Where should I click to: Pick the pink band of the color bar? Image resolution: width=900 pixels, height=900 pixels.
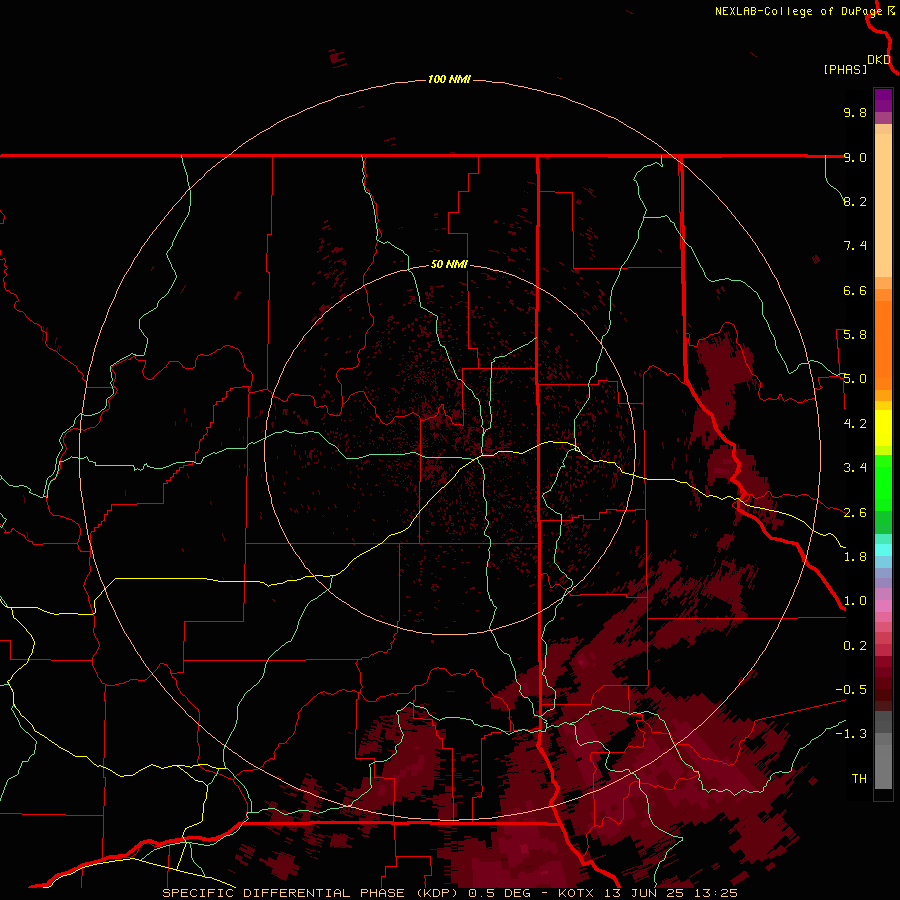[883, 606]
